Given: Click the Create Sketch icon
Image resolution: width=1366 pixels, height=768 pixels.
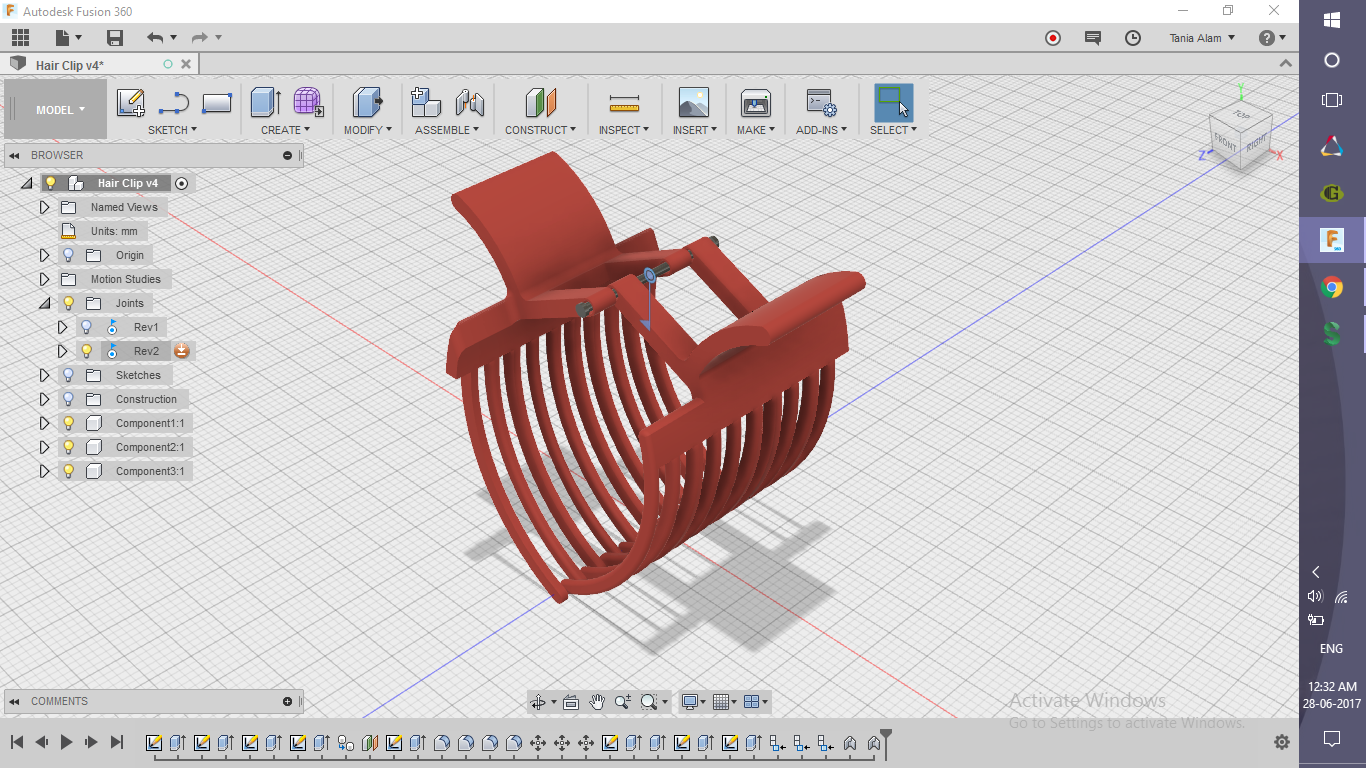Looking at the screenshot, I should coord(131,103).
